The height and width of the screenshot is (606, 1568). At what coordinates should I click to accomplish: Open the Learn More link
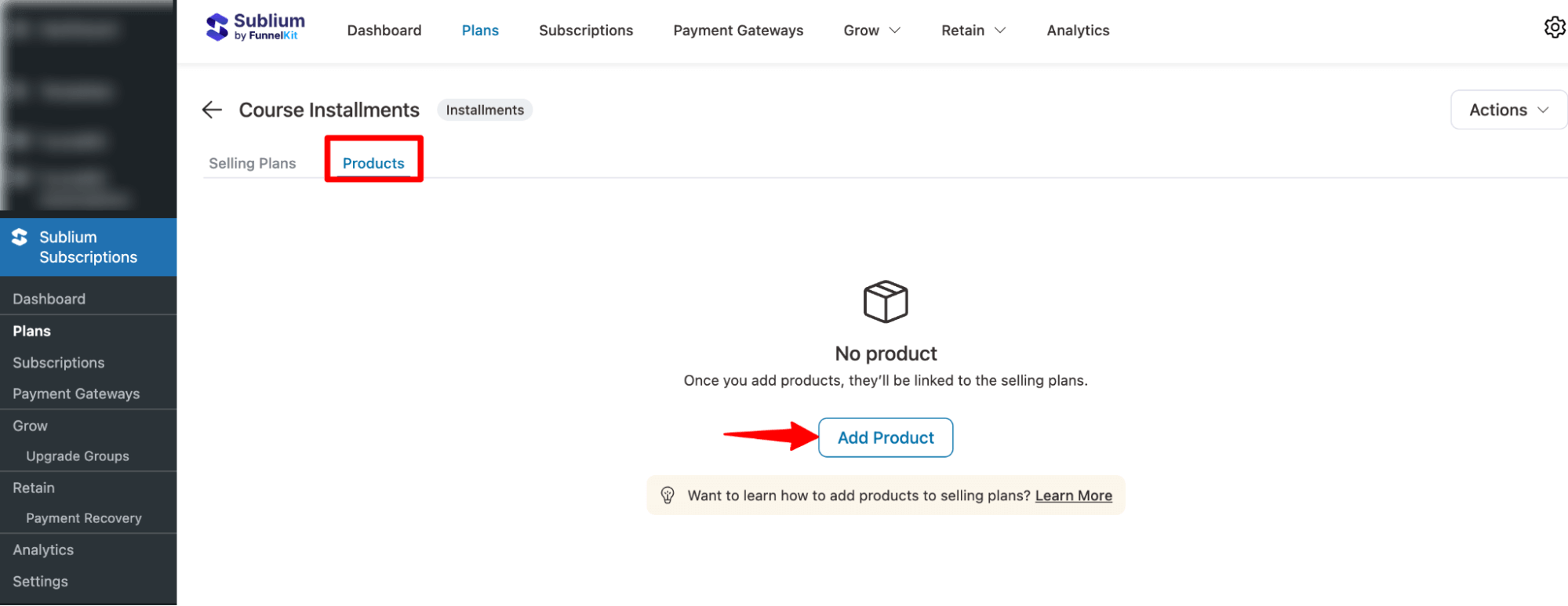pos(1073,495)
